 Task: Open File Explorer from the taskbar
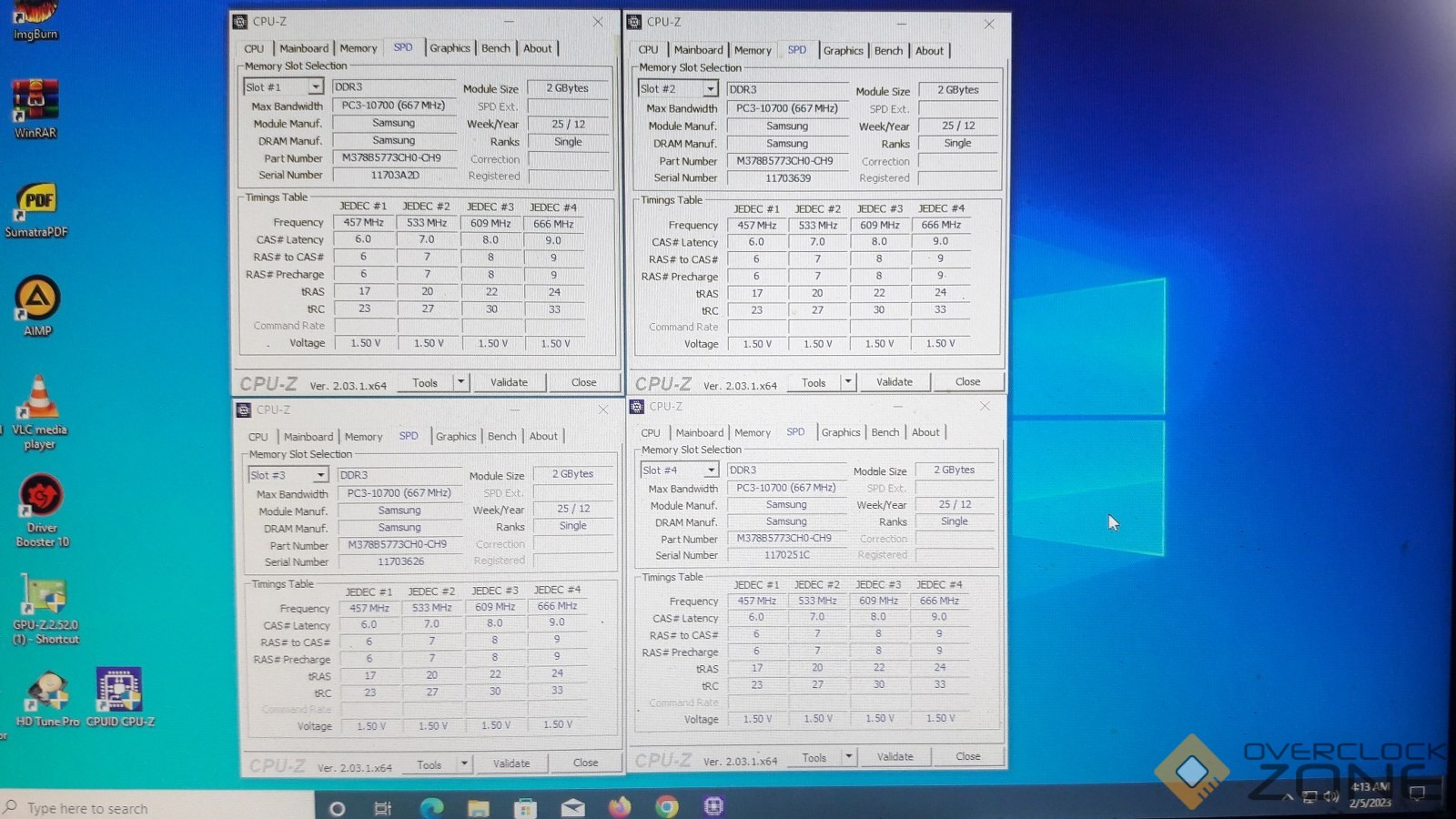479,807
